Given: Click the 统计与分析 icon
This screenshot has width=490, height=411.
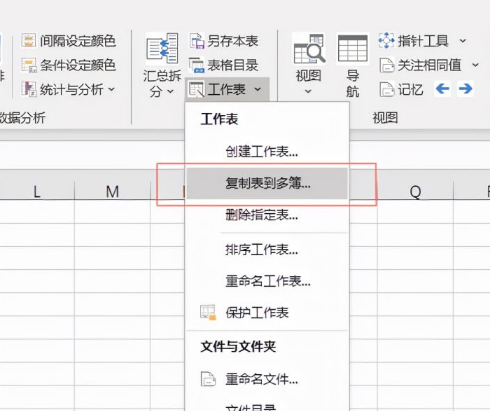Looking at the screenshot, I should [x=29, y=89].
